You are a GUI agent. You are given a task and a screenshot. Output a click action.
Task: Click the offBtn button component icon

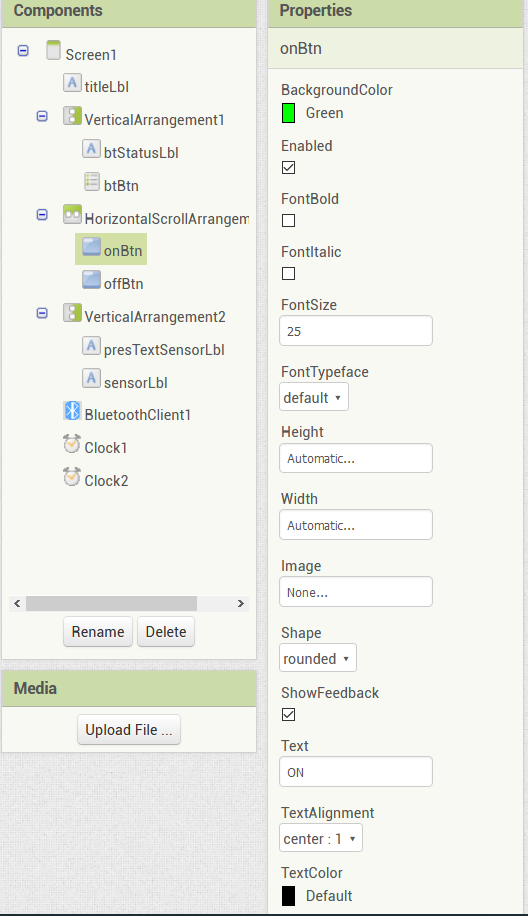click(91, 280)
